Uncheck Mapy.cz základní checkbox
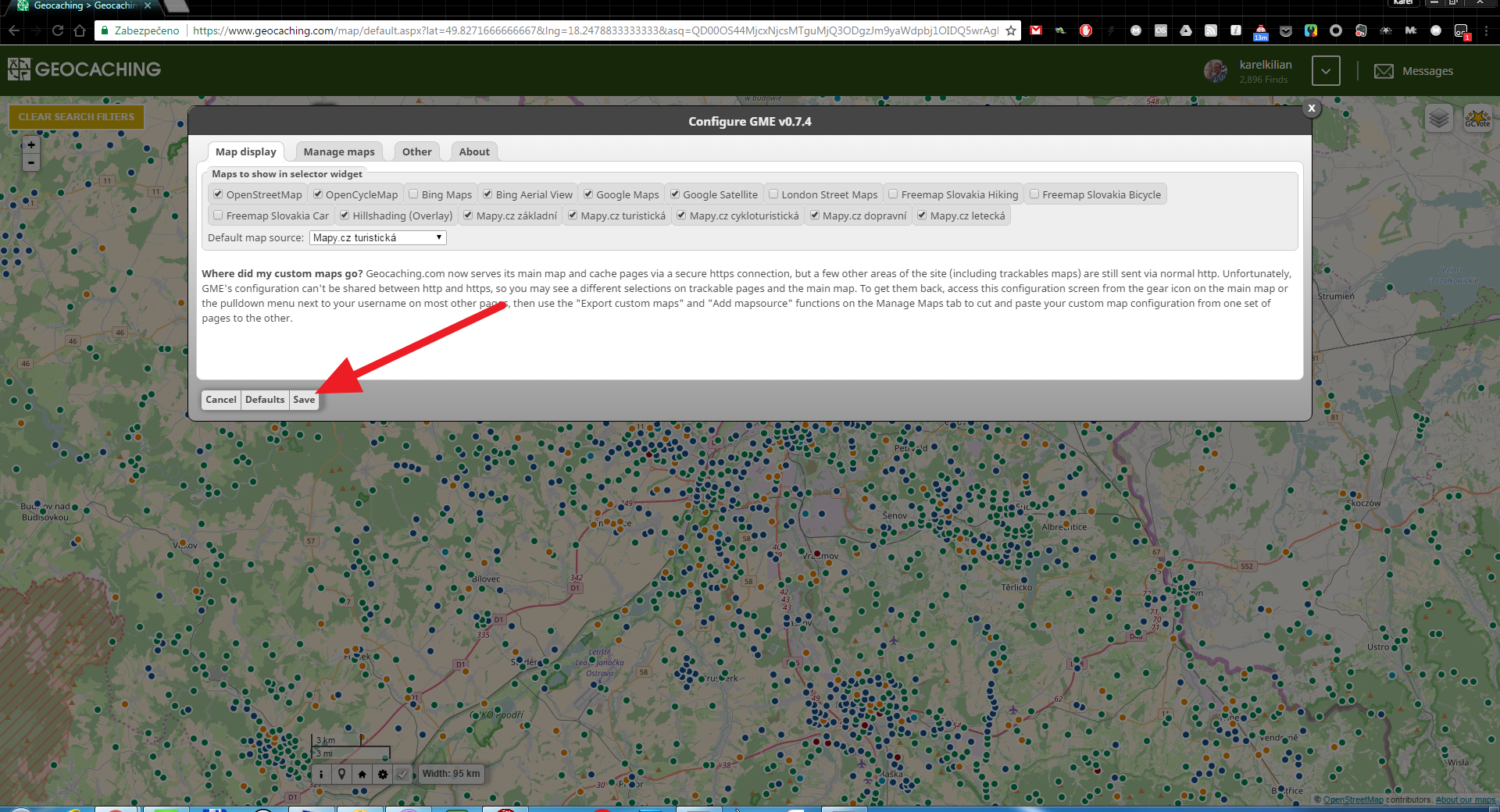This screenshot has width=1500, height=812. [x=468, y=215]
